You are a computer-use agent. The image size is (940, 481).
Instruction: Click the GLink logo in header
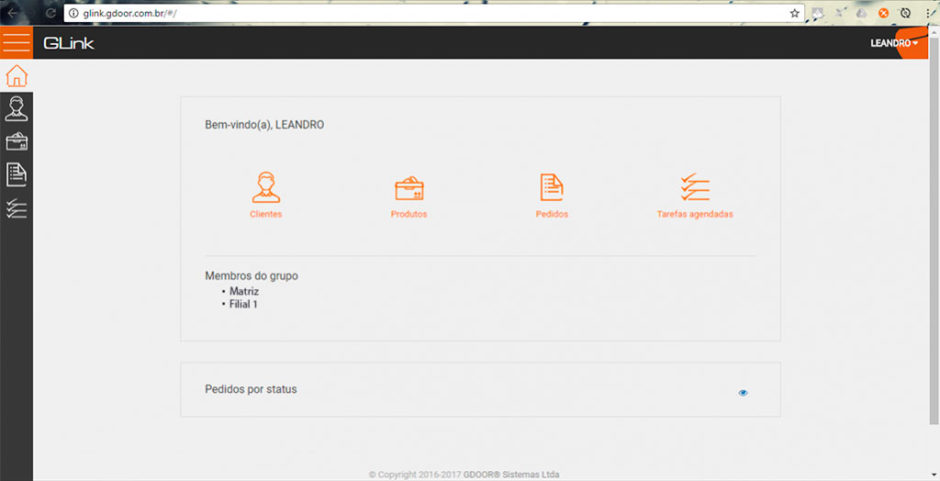(68, 43)
